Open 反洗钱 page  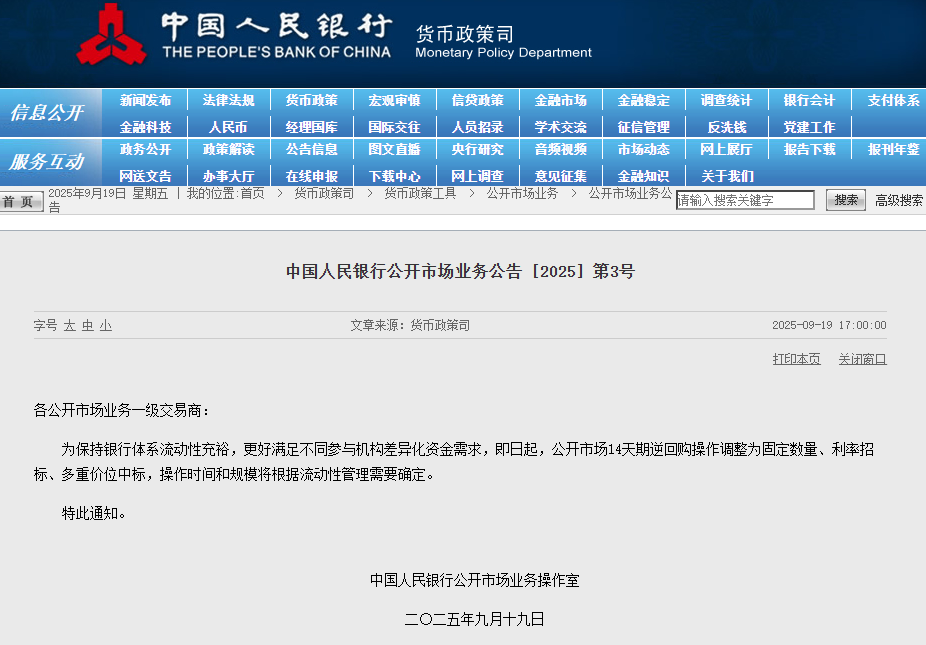[727, 127]
